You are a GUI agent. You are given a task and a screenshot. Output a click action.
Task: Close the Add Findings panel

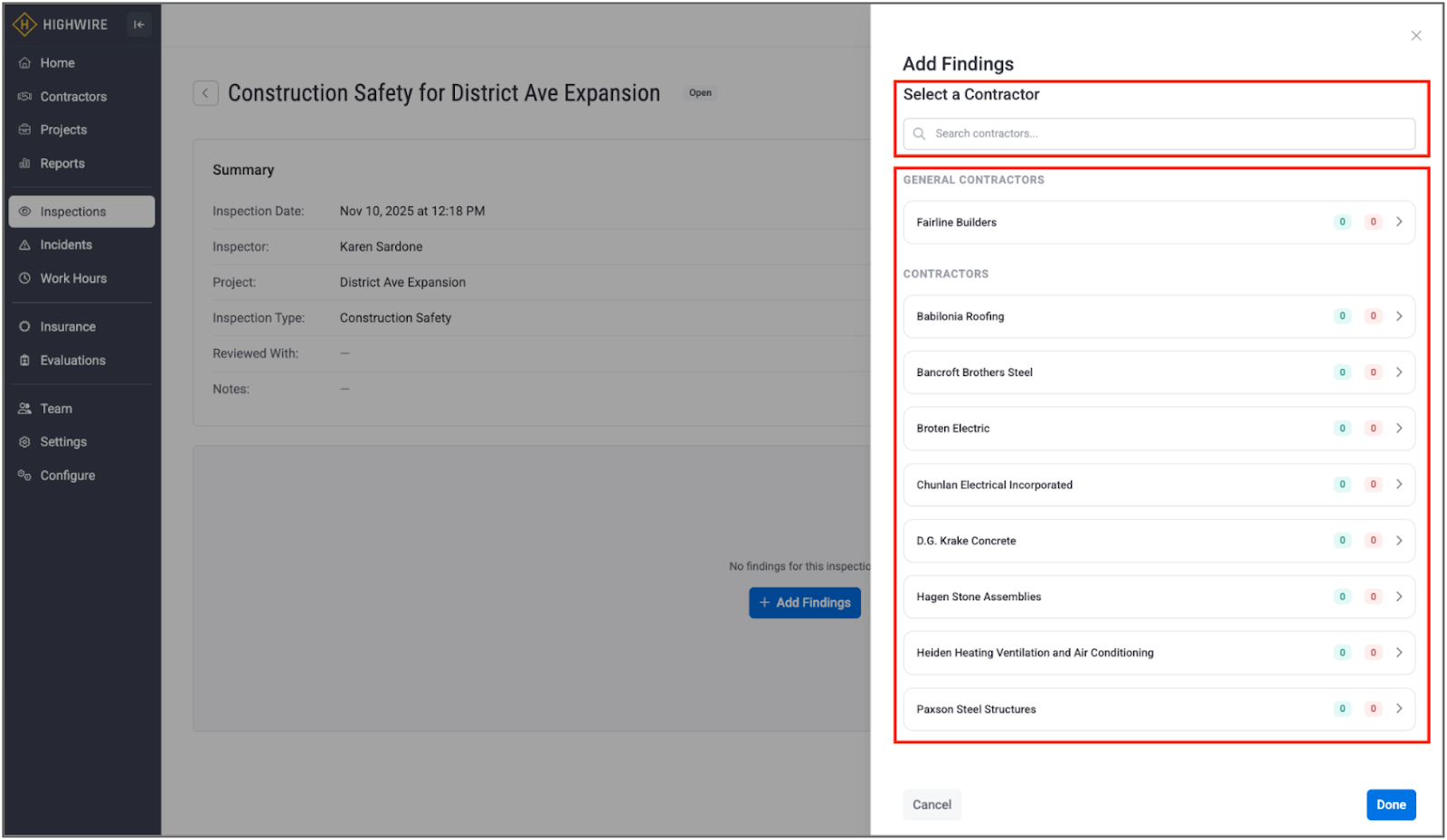1415,36
